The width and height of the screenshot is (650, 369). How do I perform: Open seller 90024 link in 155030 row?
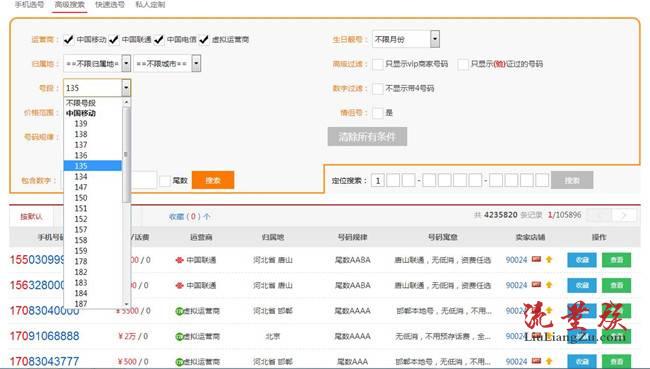(x=517, y=260)
